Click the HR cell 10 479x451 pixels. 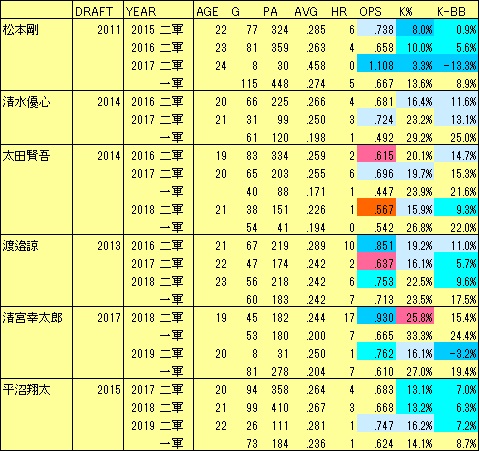pos(349,246)
